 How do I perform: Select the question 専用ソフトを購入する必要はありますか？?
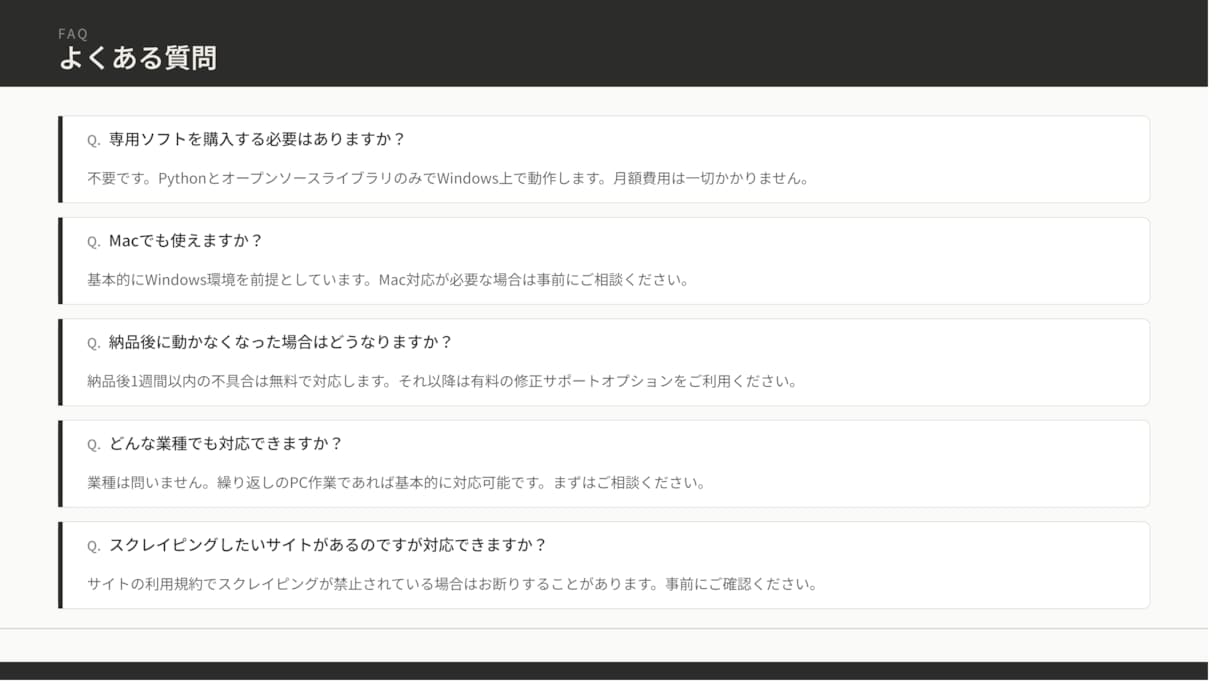[x=258, y=140]
